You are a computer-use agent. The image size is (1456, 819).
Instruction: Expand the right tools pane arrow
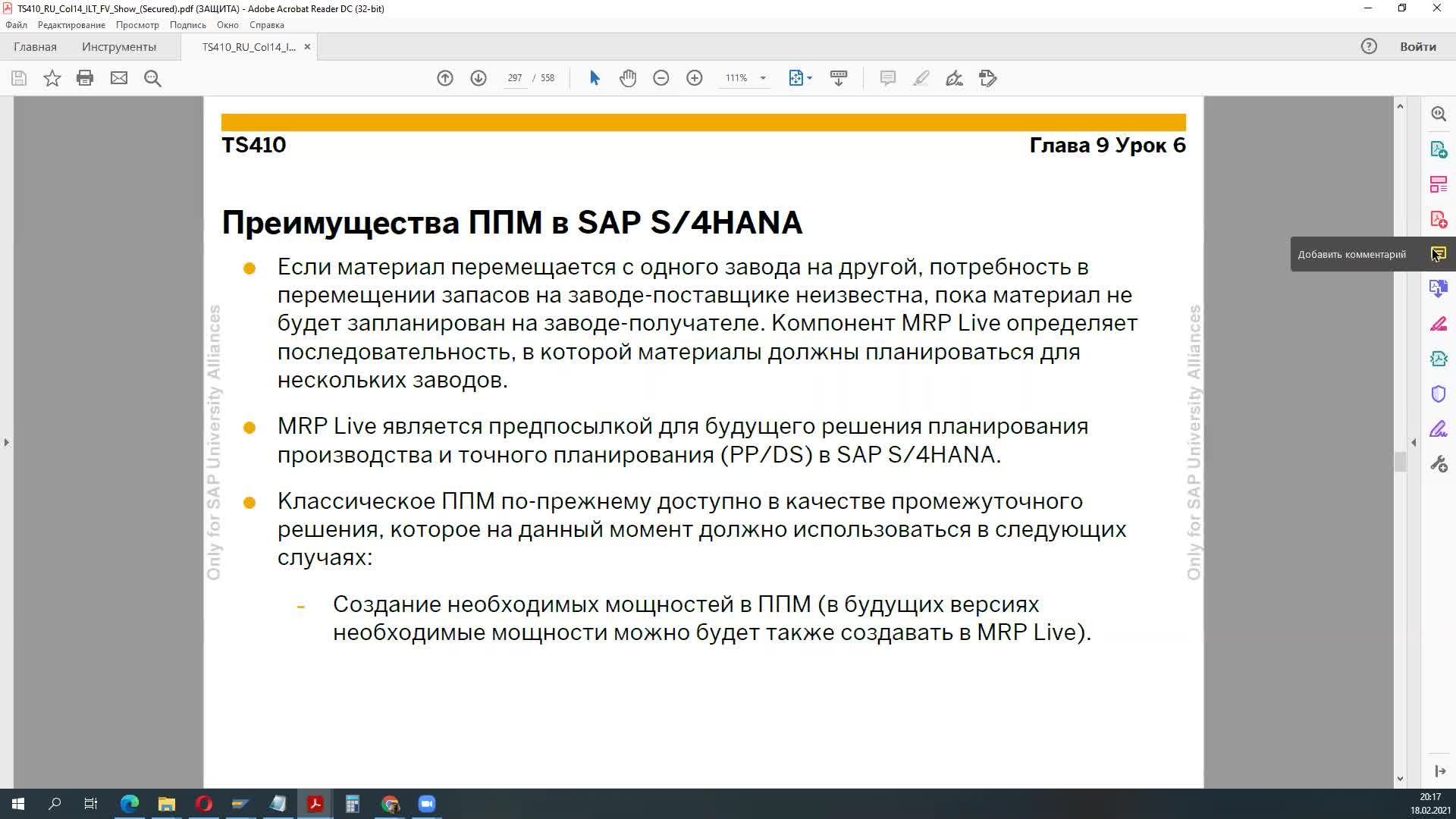tap(1440, 771)
